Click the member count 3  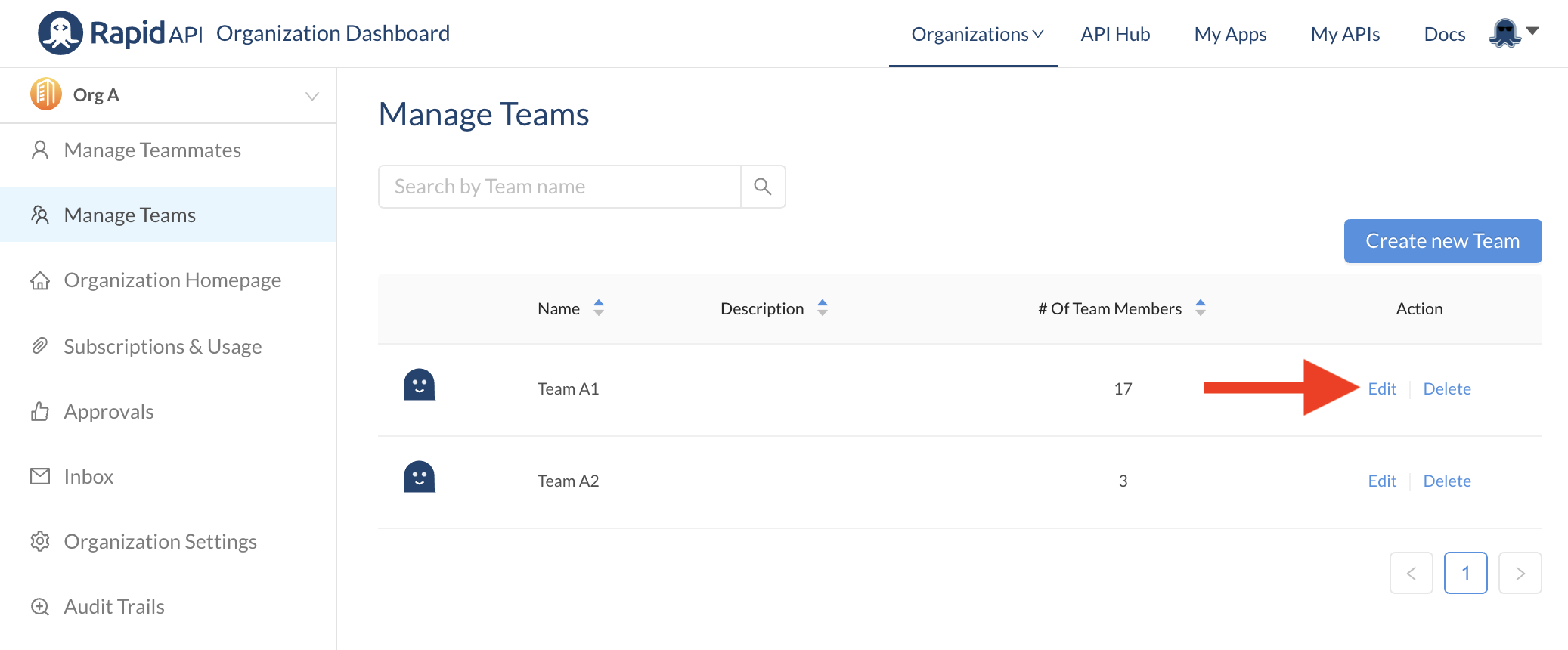point(1123,481)
